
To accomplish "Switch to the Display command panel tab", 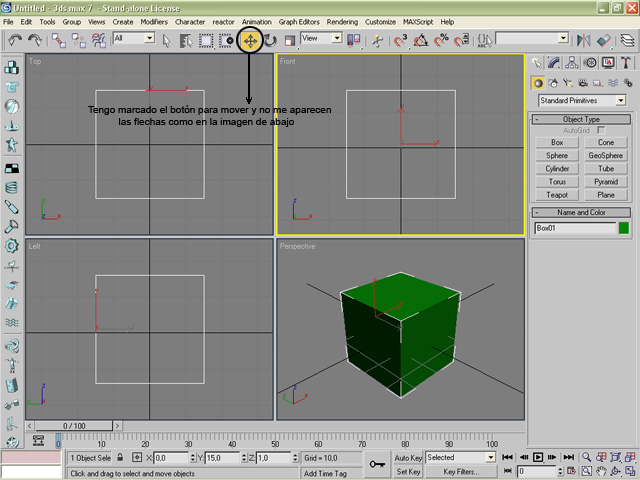I will click(608, 62).
